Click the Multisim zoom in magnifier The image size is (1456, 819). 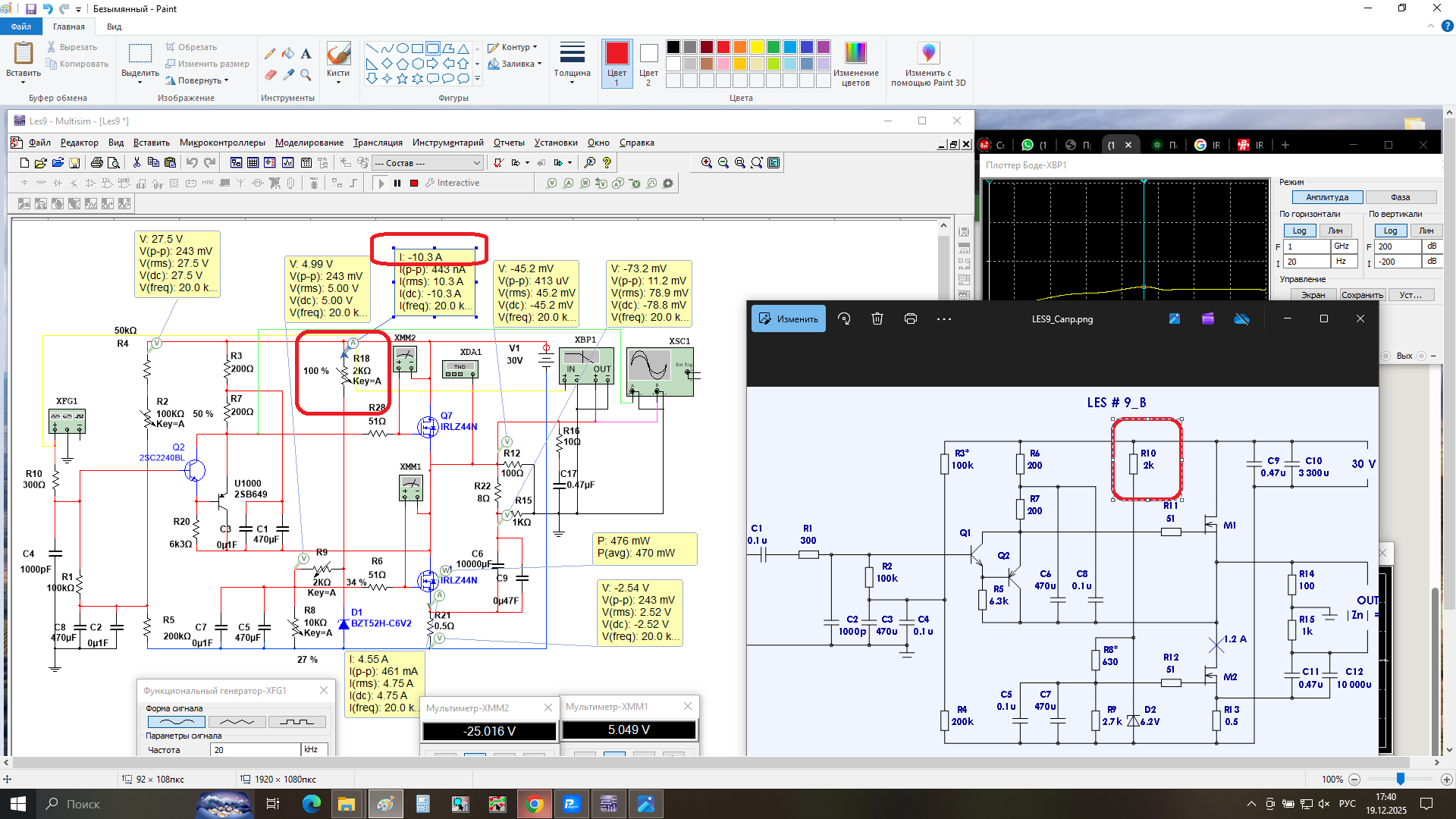pyautogui.click(x=707, y=162)
